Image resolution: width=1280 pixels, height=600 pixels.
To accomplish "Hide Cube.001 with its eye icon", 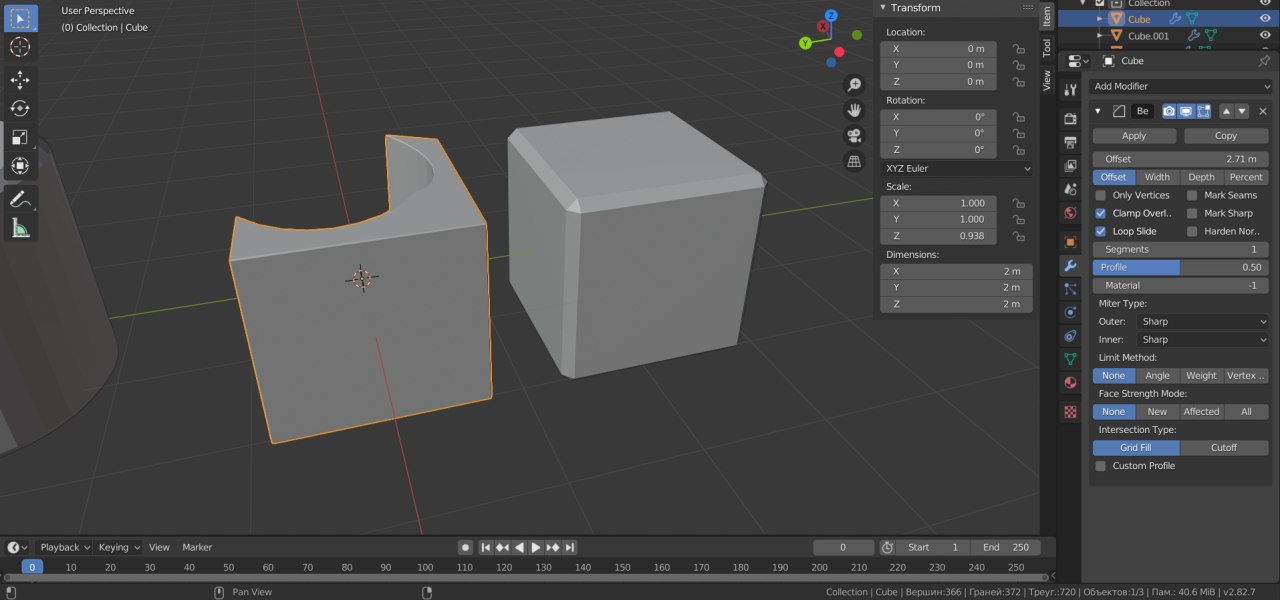I will (x=1265, y=36).
